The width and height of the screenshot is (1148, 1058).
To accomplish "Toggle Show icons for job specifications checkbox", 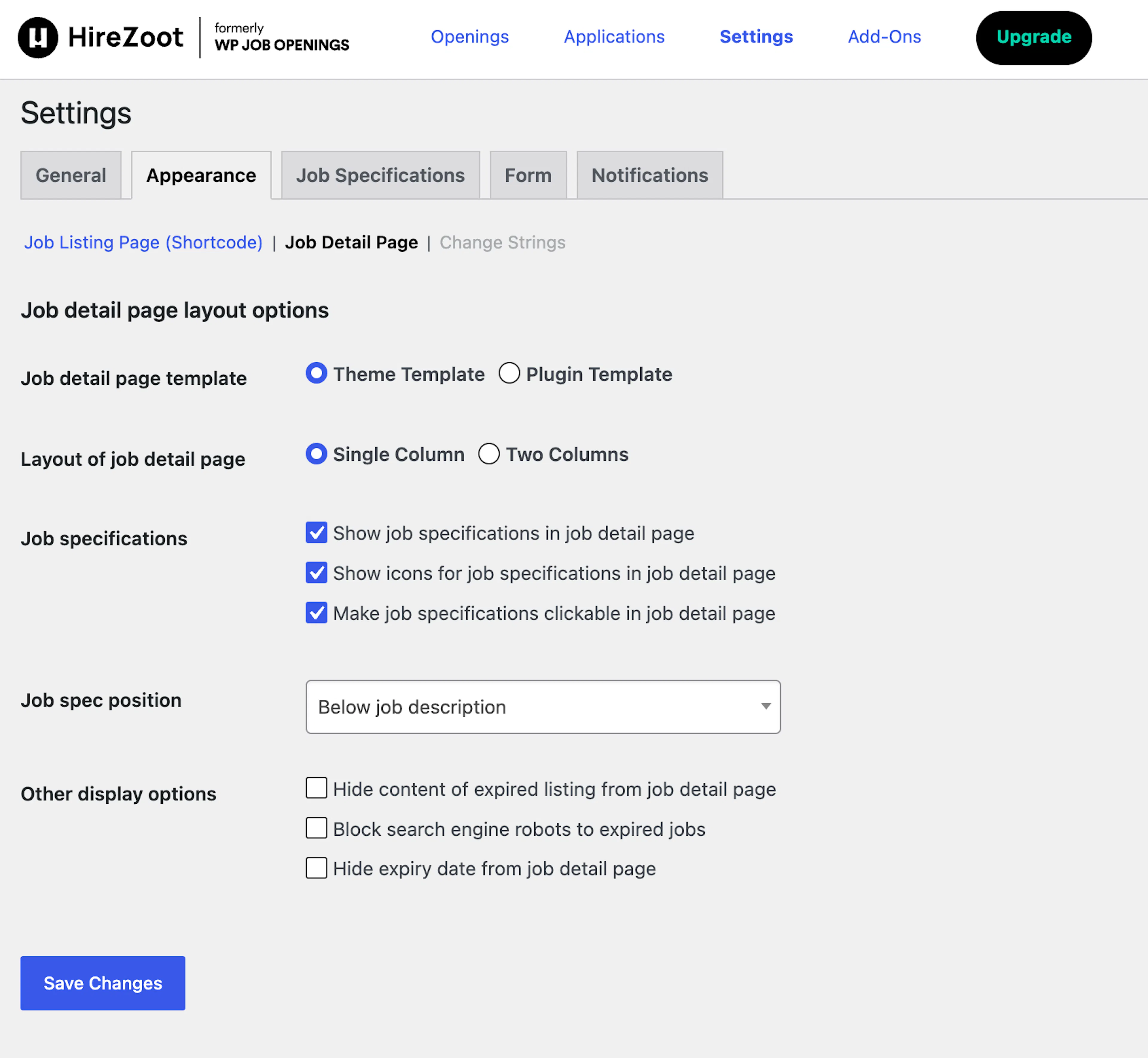I will (x=316, y=573).
